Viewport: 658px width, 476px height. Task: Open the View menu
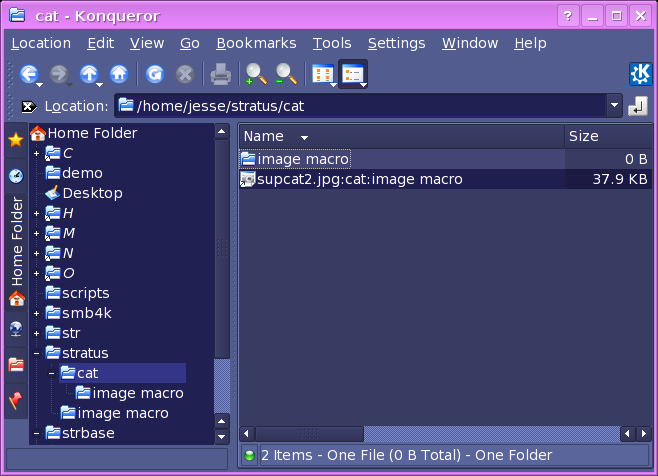(x=147, y=43)
